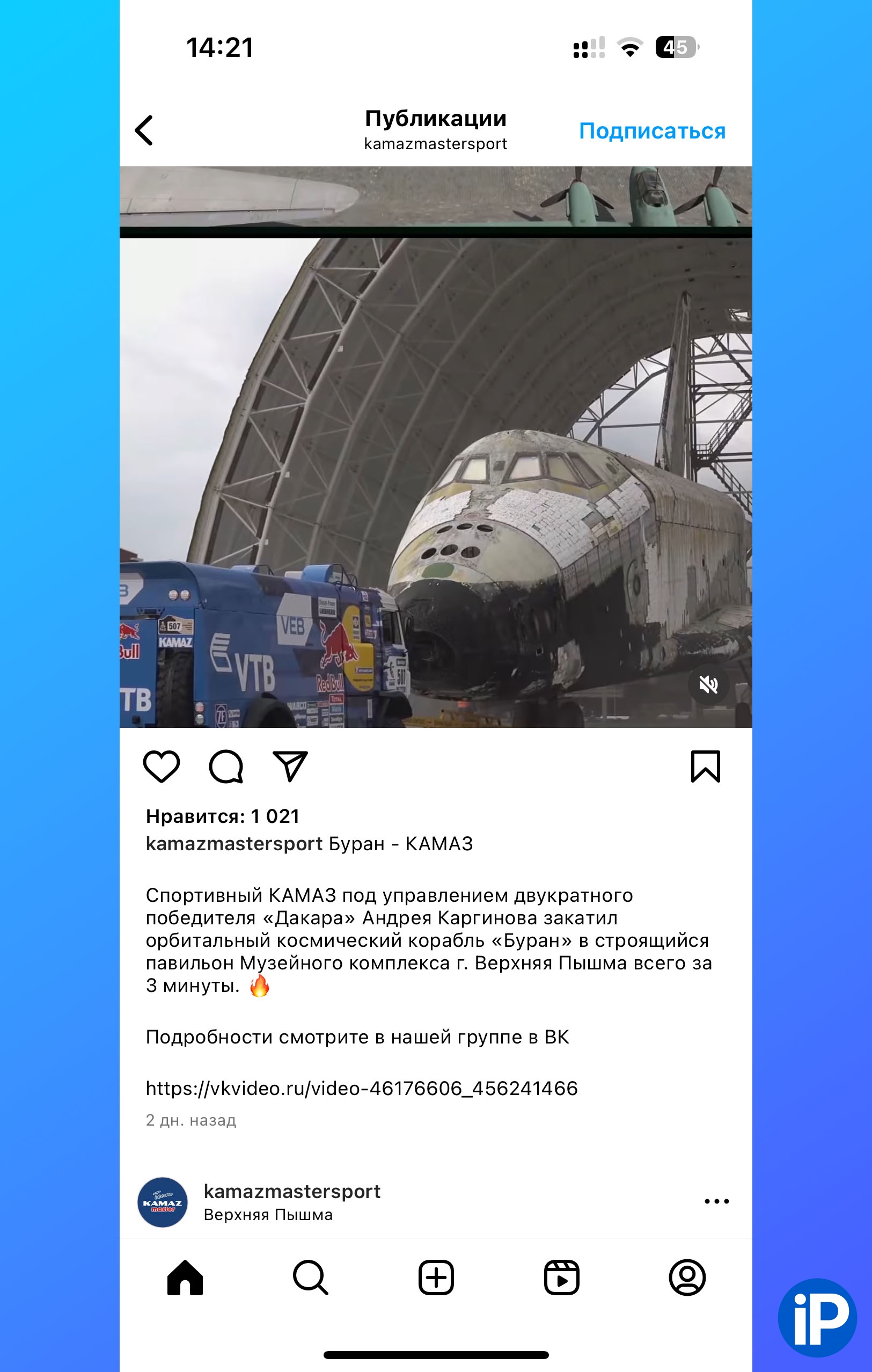Open Reels tab
Screen dimensions: 872x1372
pyautogui.click(x=562, y=1278)
